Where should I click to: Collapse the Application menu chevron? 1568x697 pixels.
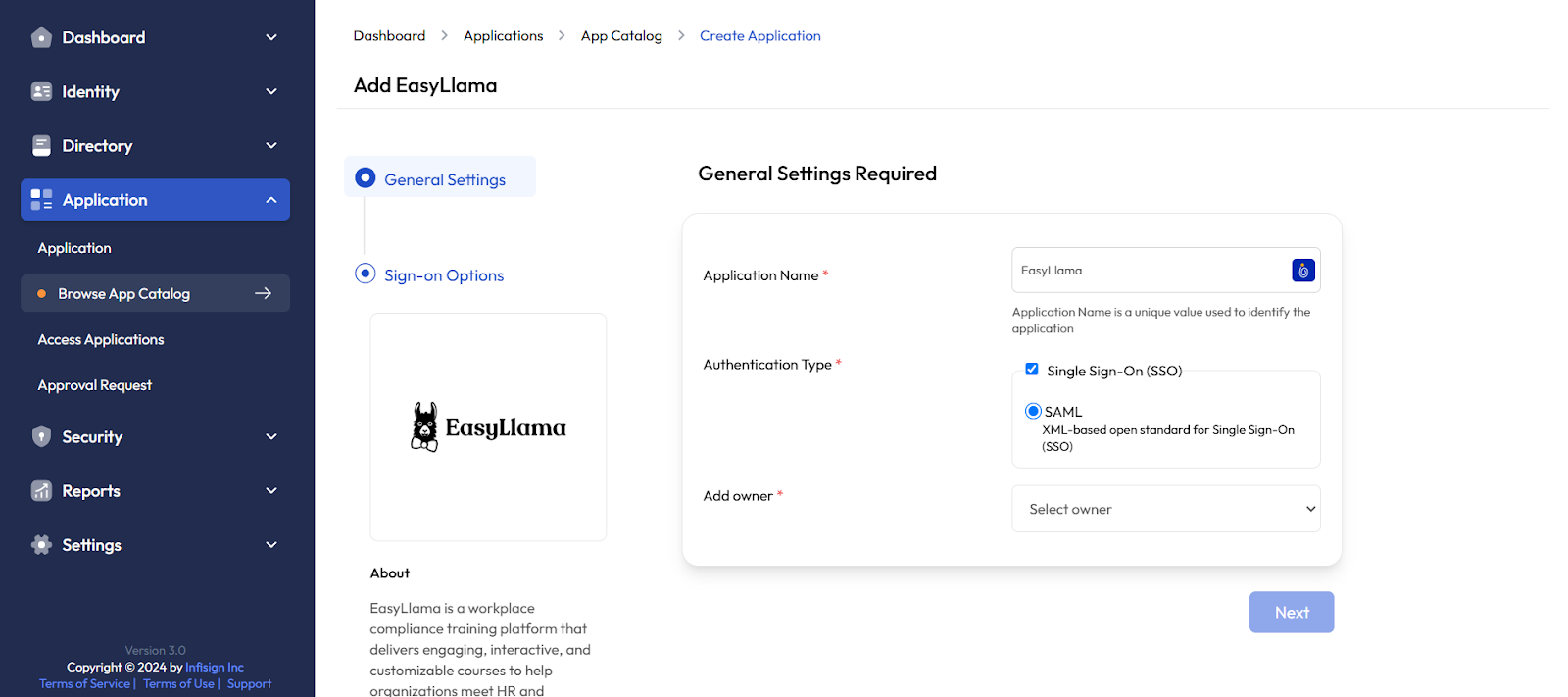(x=271, y=200)
